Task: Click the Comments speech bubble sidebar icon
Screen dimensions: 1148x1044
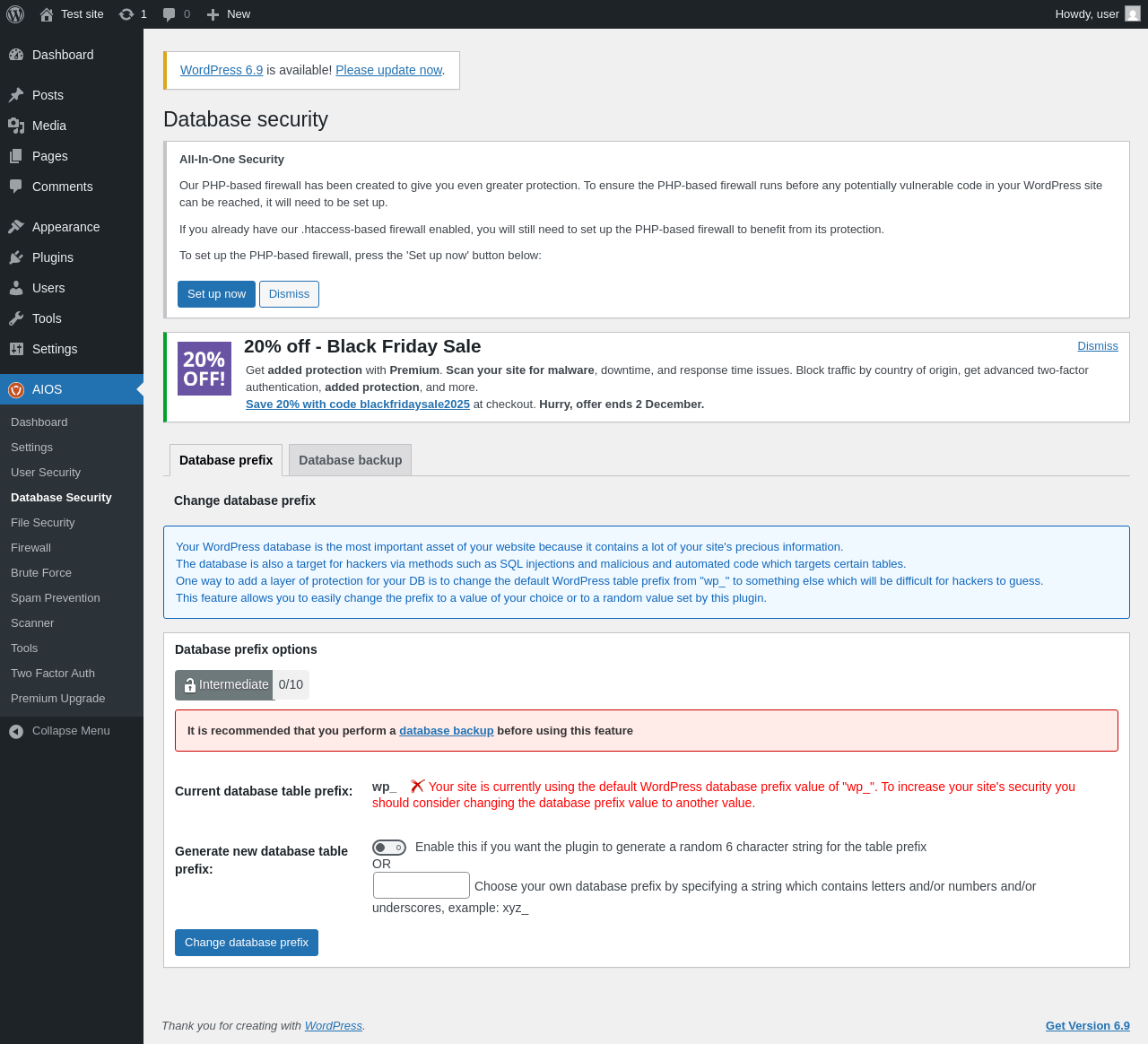Action: point(16,187)
